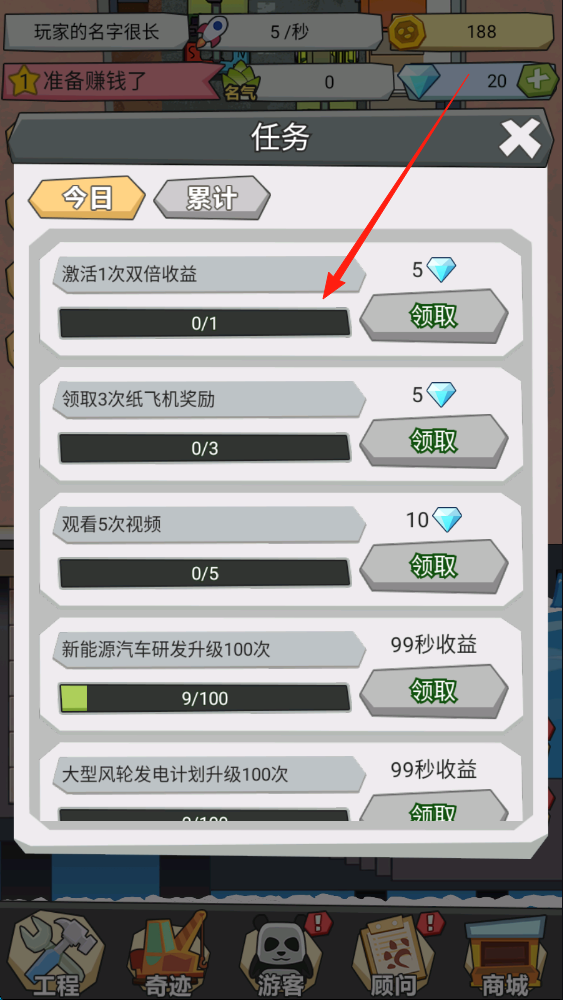Click the green plus to add diamonds

pos(537,81)
